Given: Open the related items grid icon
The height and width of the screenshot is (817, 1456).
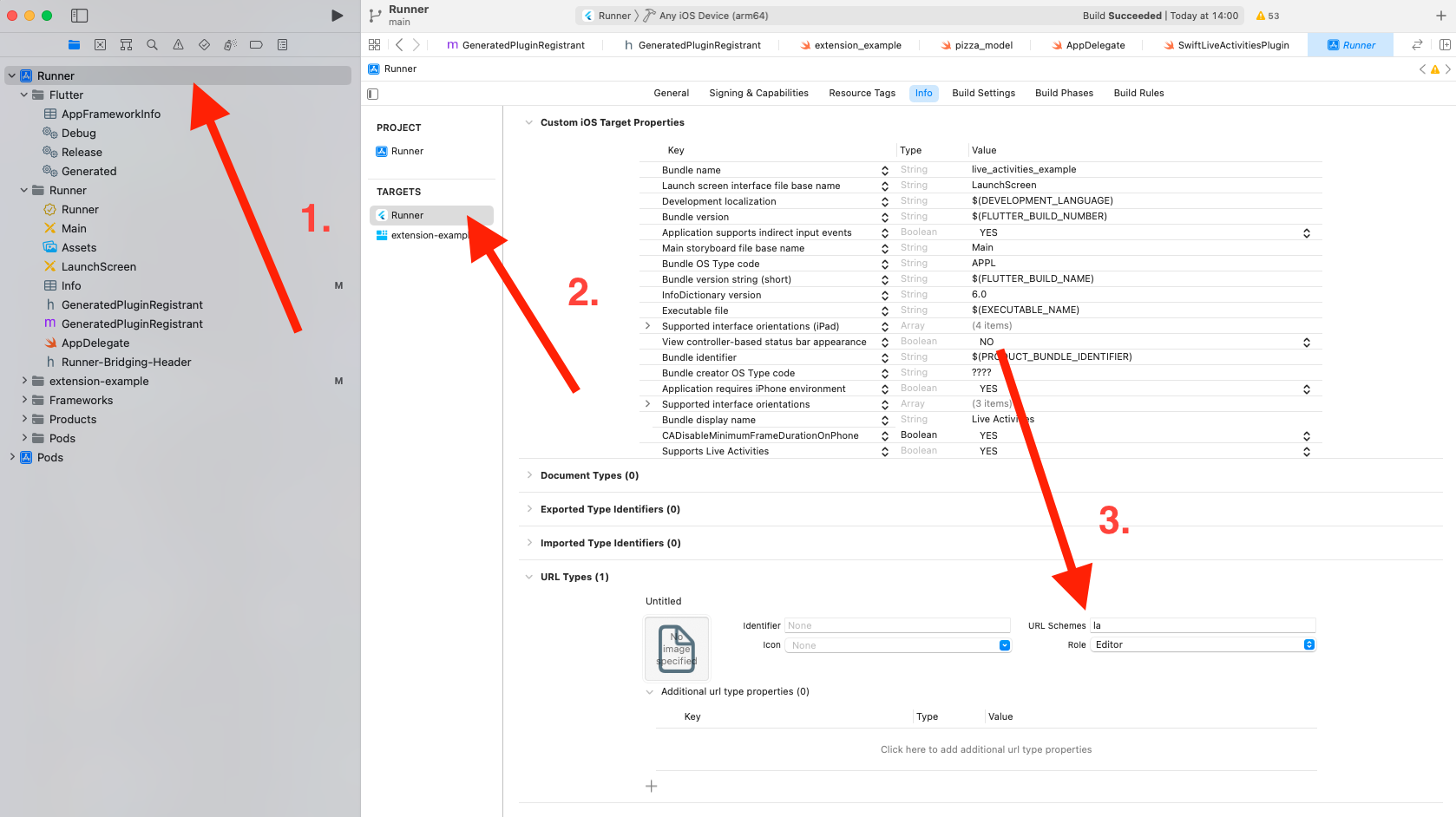Looking at the screenshot, I should 375,45.
